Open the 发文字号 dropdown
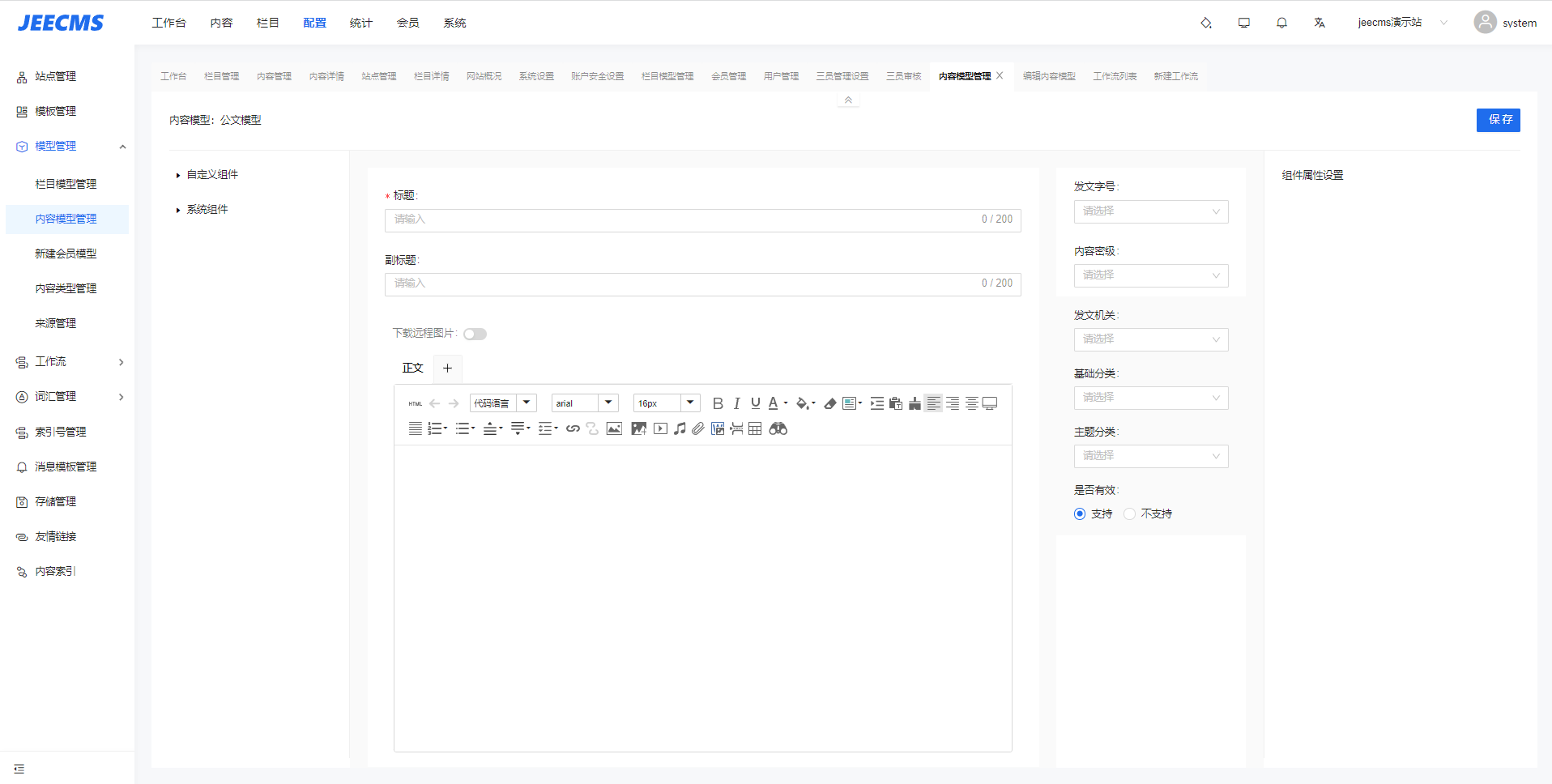 (1150, 211)
